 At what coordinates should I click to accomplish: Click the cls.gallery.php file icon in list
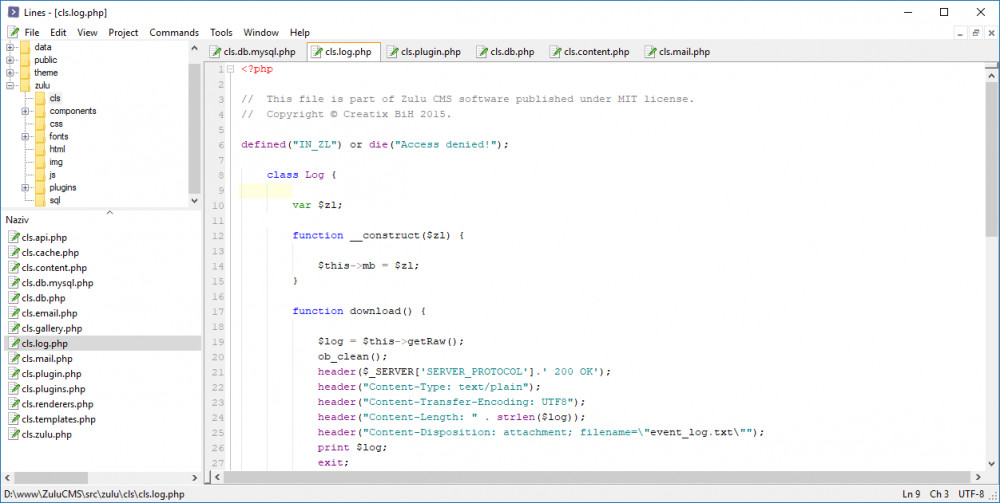coord(13,328)
